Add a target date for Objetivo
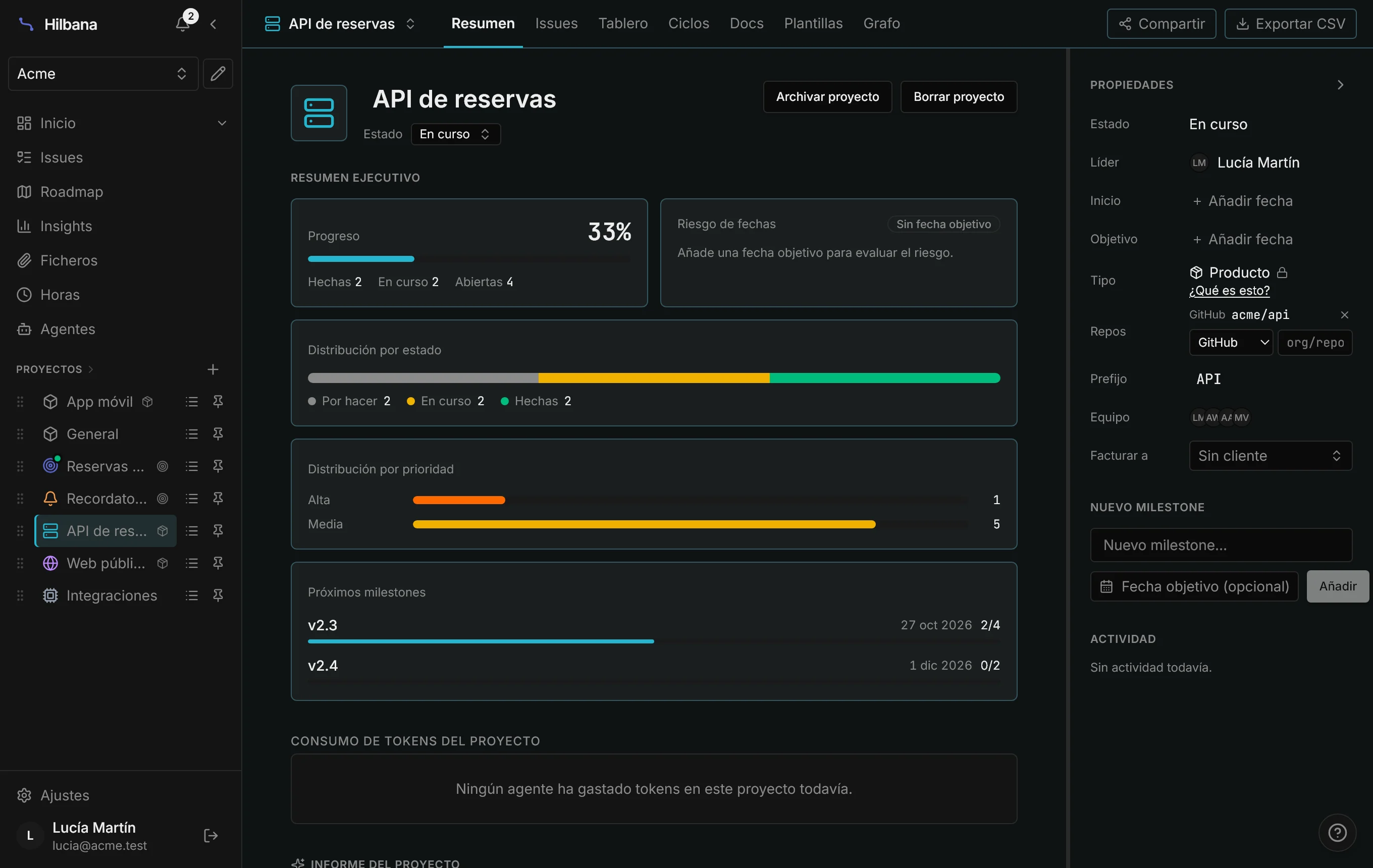 [1242, 239]
